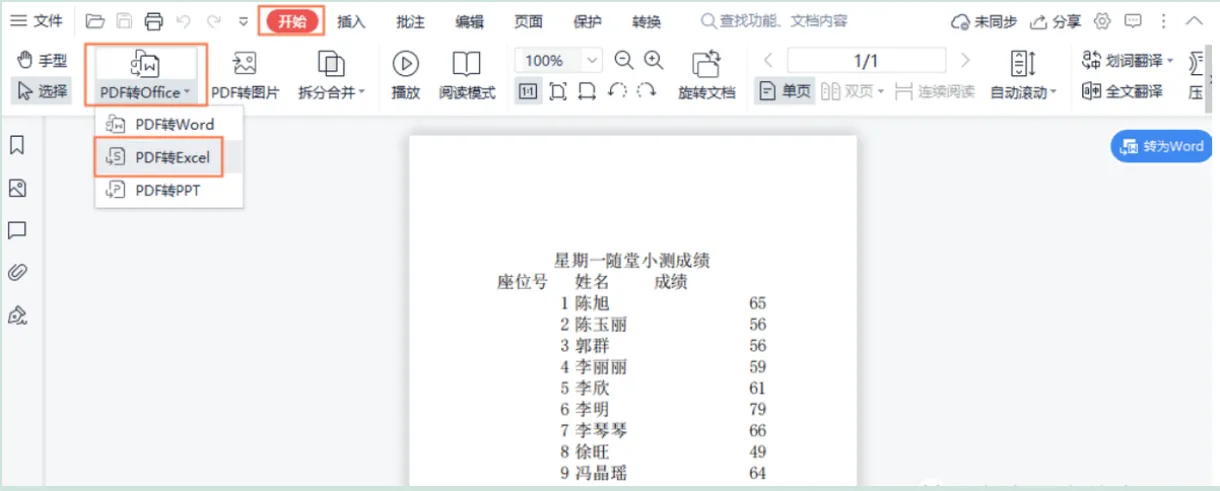Select 单页 single page view
The image size is (1220, 491).
(785, 91)
